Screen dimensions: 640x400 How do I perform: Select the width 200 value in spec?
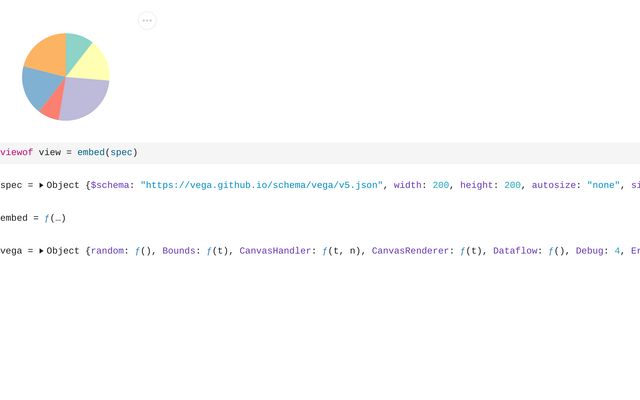442,185
